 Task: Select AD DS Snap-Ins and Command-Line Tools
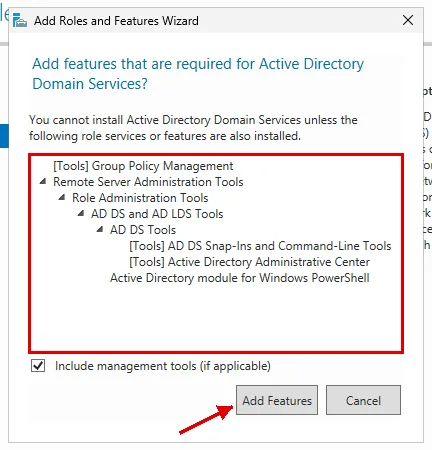click(x=260, y=246)
